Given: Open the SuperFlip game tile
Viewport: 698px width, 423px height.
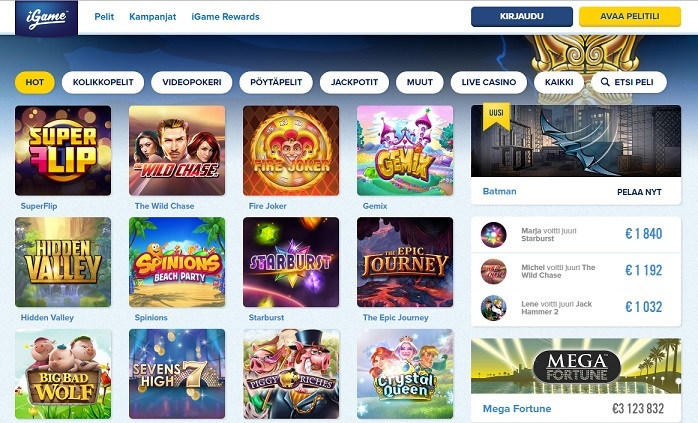Looking at the screenshot, I should [63, 150].
